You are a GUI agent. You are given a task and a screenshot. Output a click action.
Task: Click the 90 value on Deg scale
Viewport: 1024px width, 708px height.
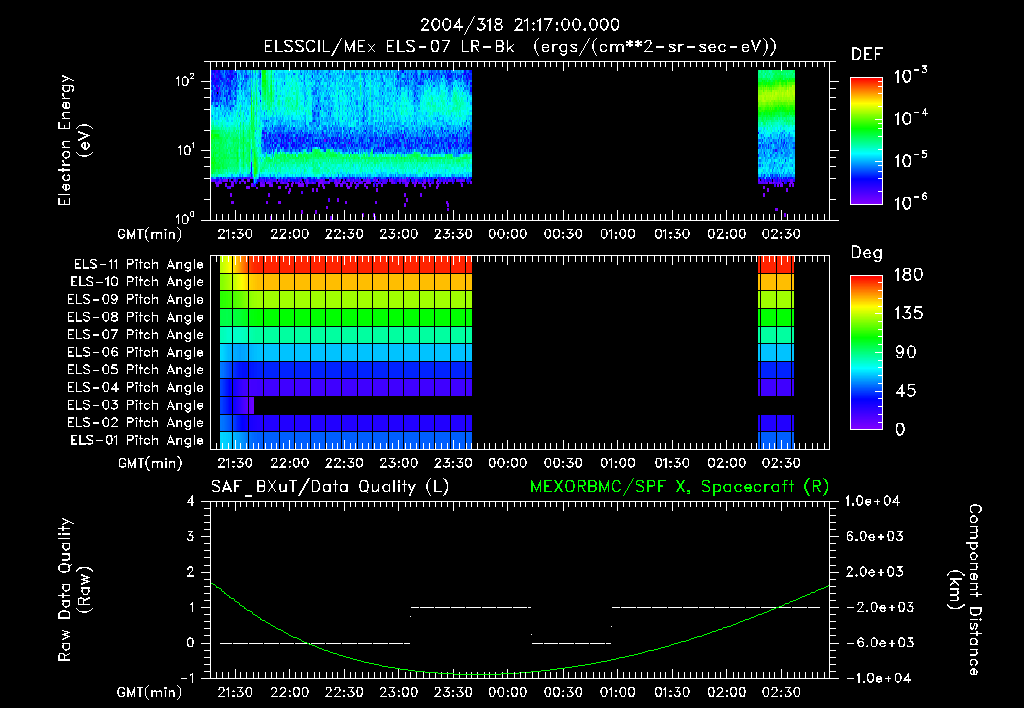pyautogui.click(x=906, y=353)
